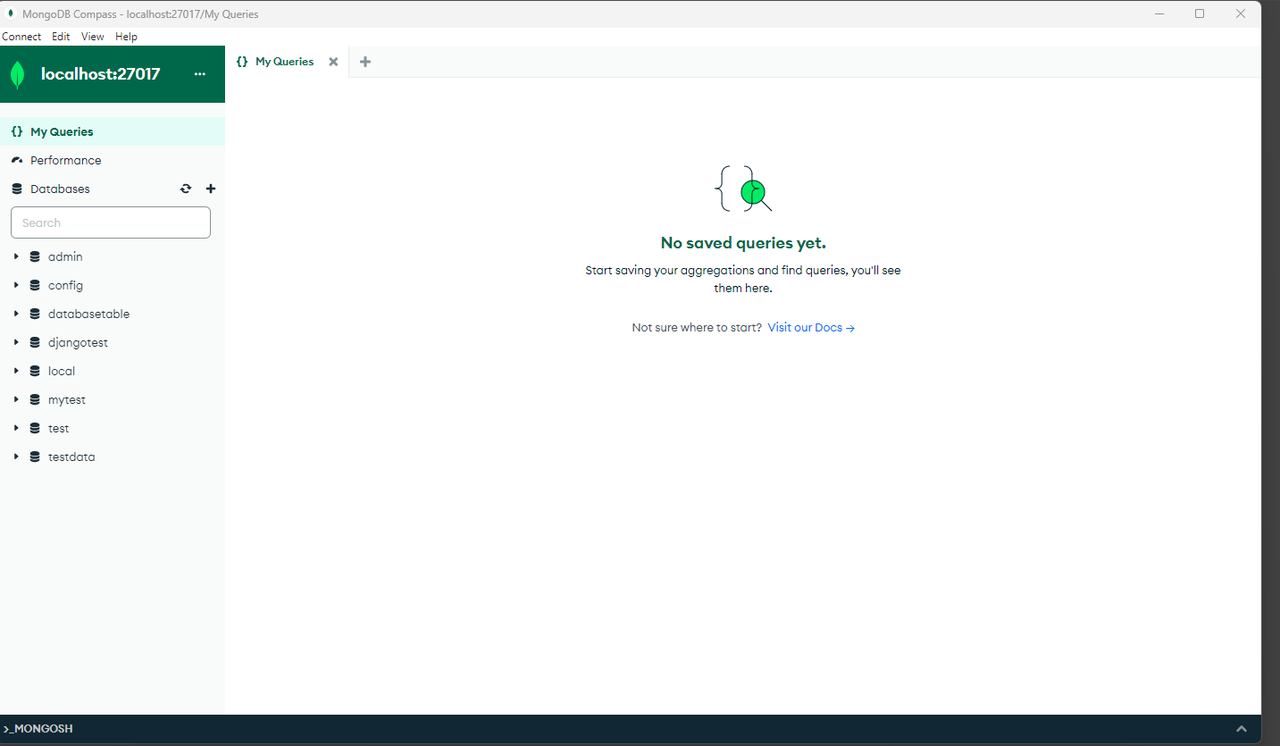Select the djangotest database name
This screenshot has height=746, width=1280.
coord(78,342)
